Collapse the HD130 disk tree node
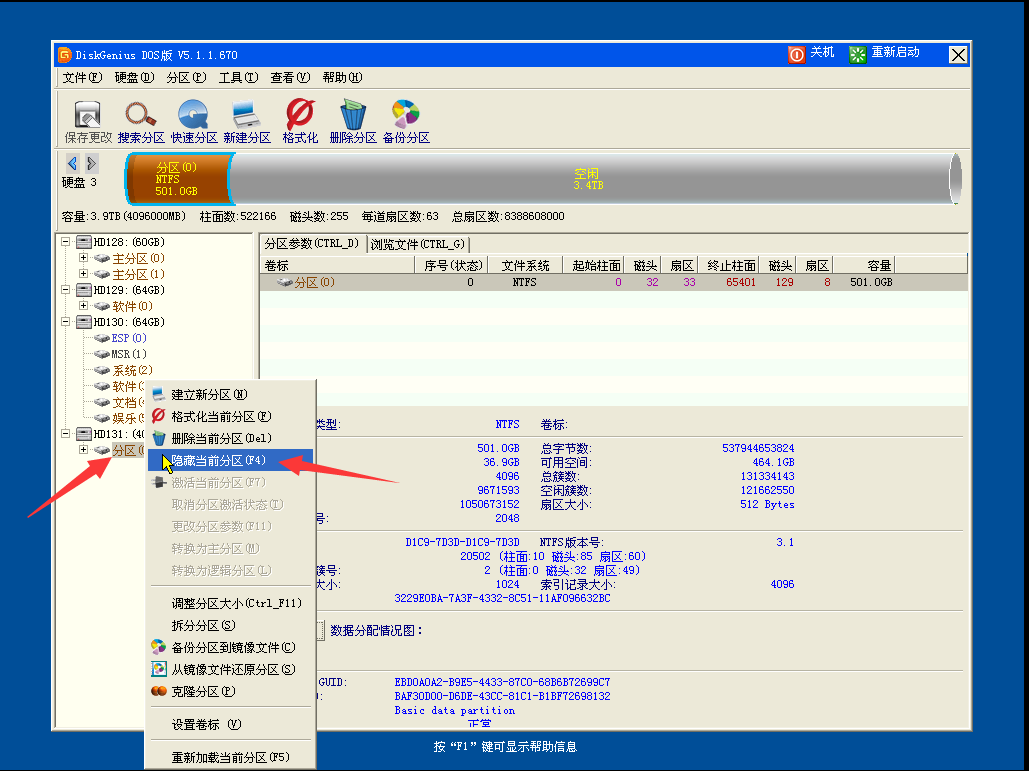1029x771 pixels. pyautogui.click(x=66, y=322)
